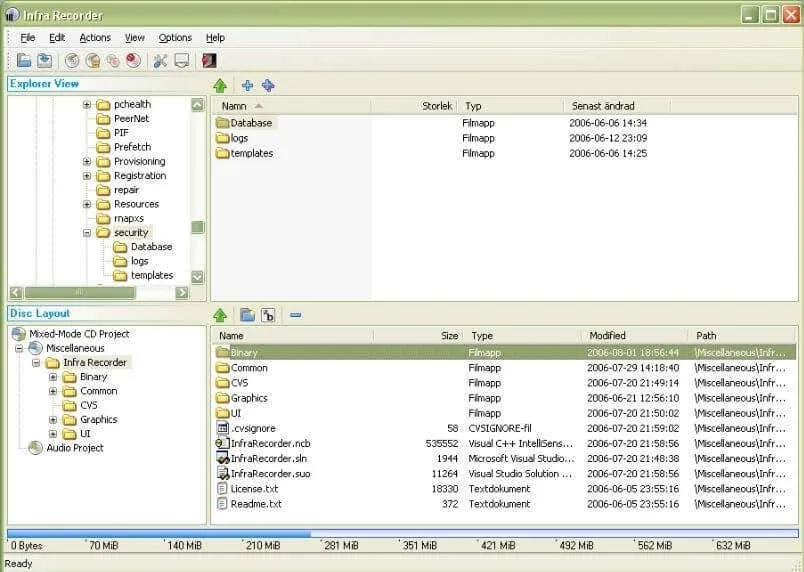Open the Options menu
804x572 pixels.
click(174, 38)
